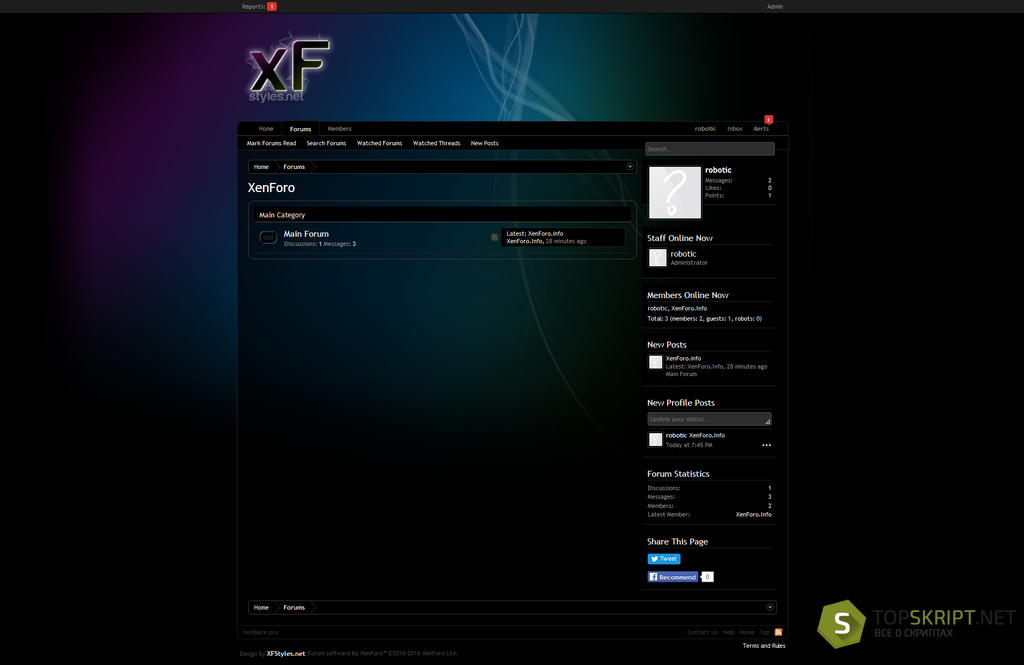
Task: Open Contact Us in the footer
Action: pyautogui.click(x=702, y=632)
